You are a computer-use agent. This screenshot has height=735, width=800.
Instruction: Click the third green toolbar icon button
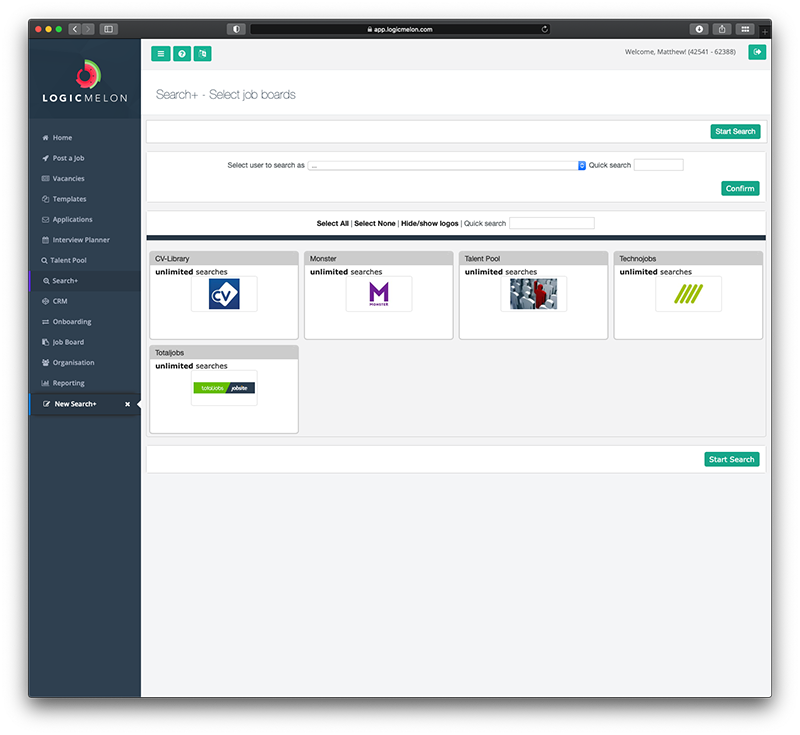pos(203,54)
